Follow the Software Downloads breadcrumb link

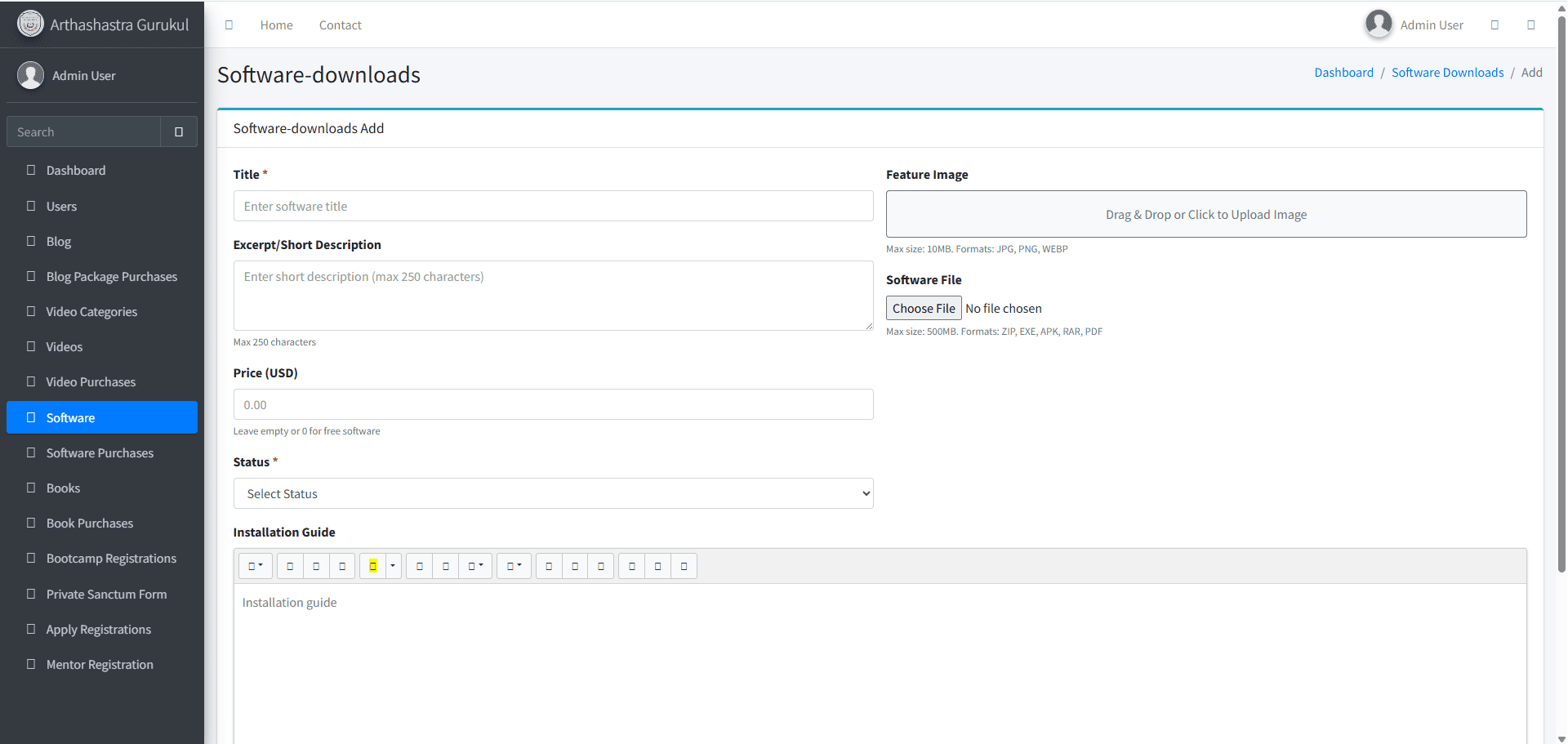[x=1447, y=72]
